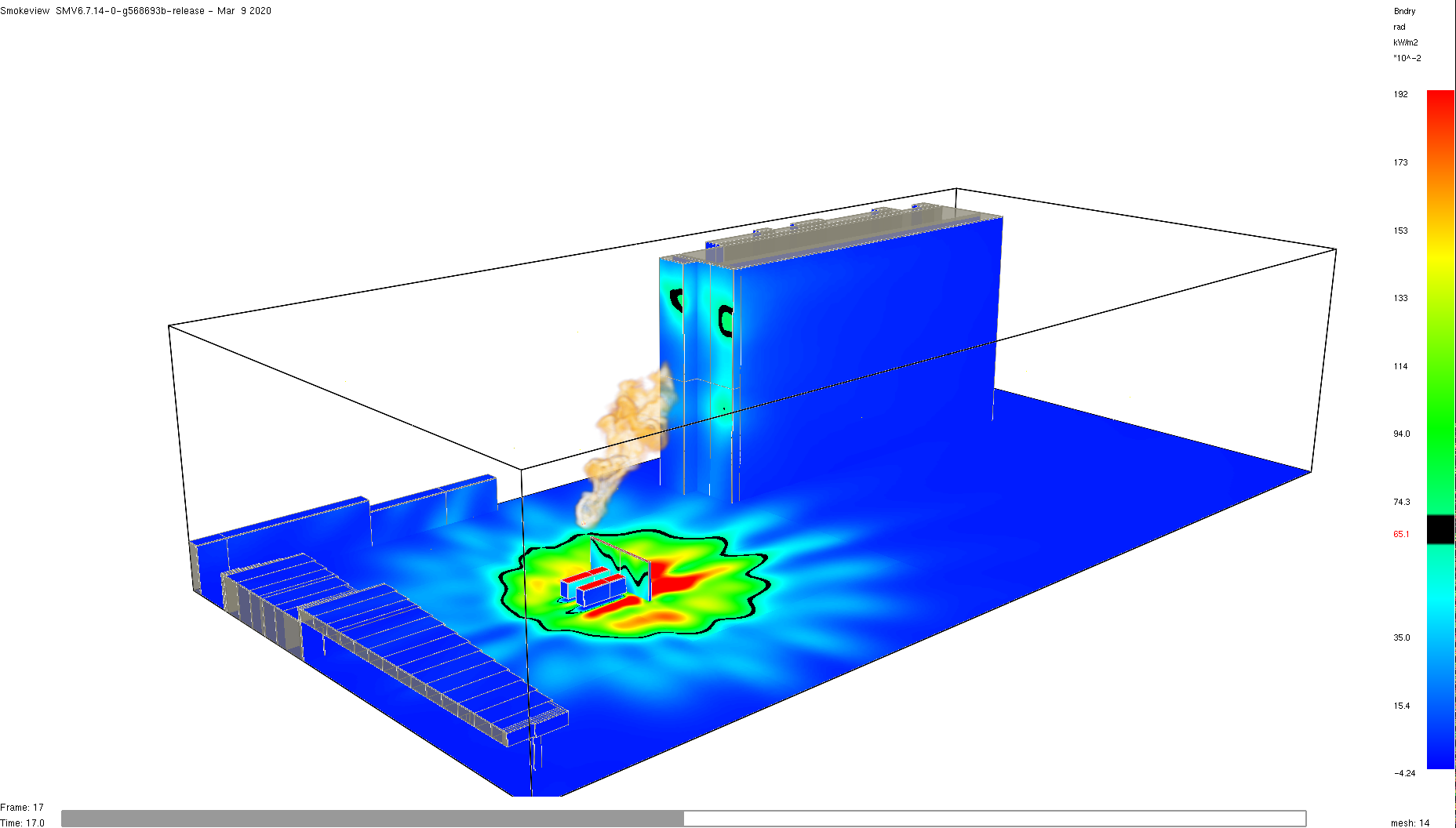Click the 192 maximum colorbar value
The height and width of the screenshot is (828, 1456).
(x=1400, y=94)
